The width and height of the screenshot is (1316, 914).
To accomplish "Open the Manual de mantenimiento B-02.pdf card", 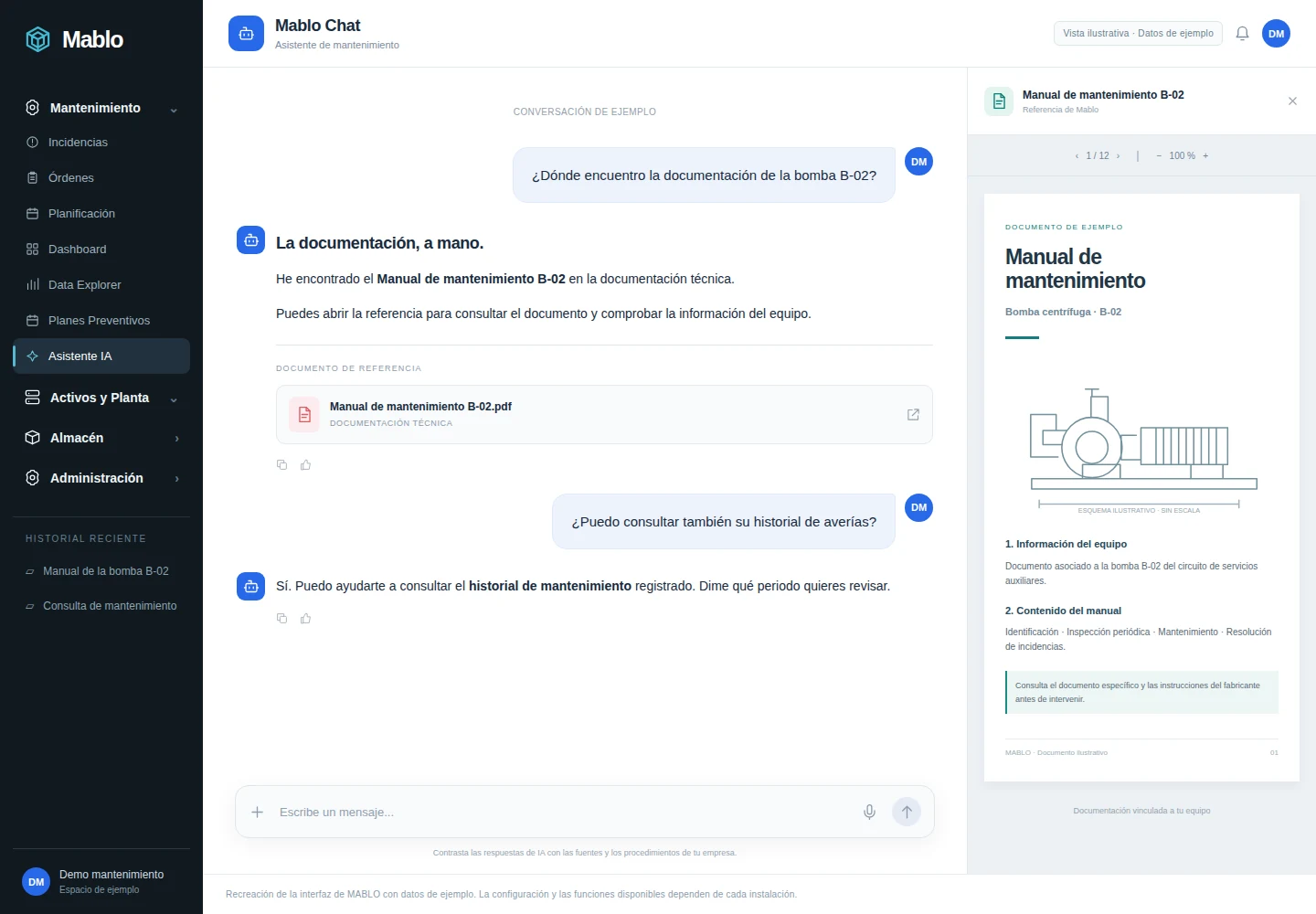I will (x=604, y=415).
